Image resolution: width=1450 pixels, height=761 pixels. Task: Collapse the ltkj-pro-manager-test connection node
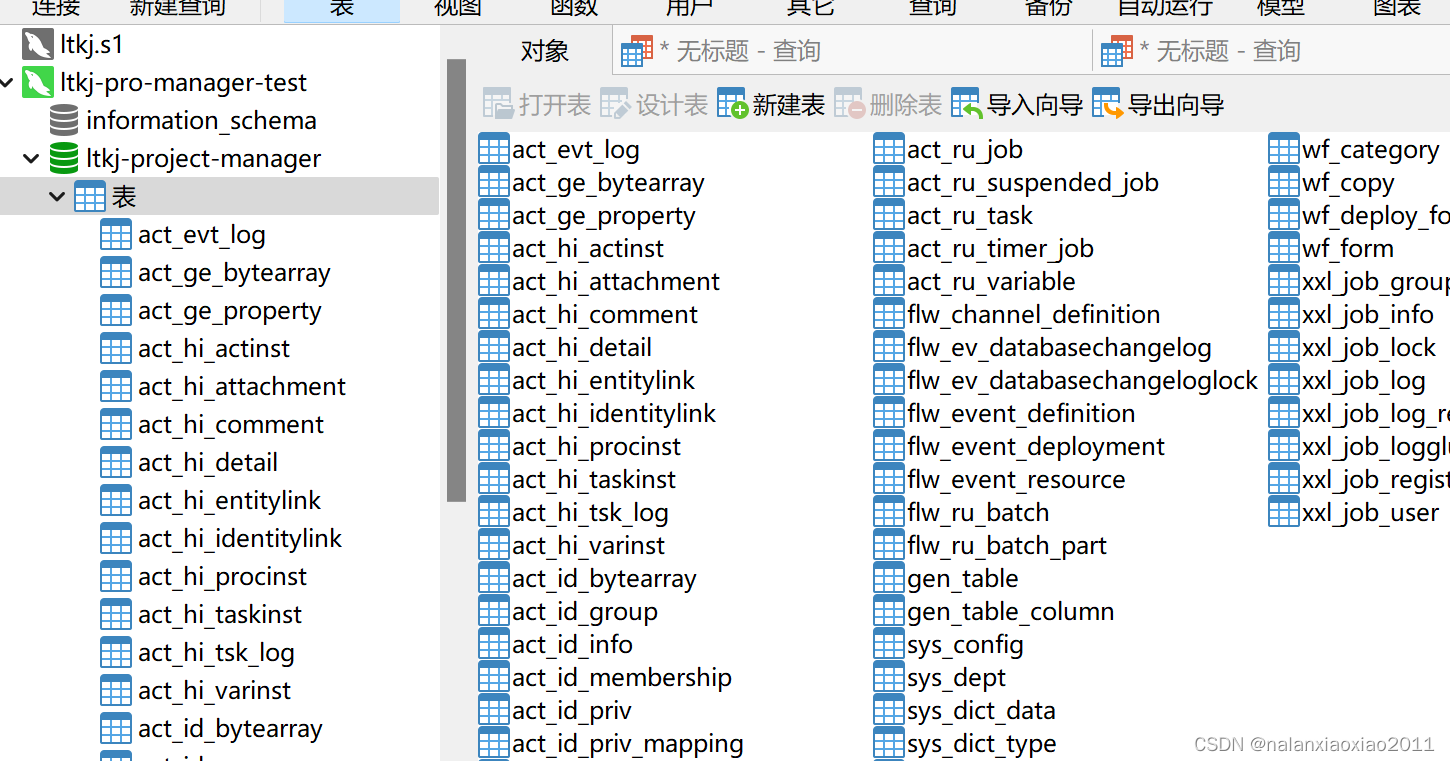[9, 83]
